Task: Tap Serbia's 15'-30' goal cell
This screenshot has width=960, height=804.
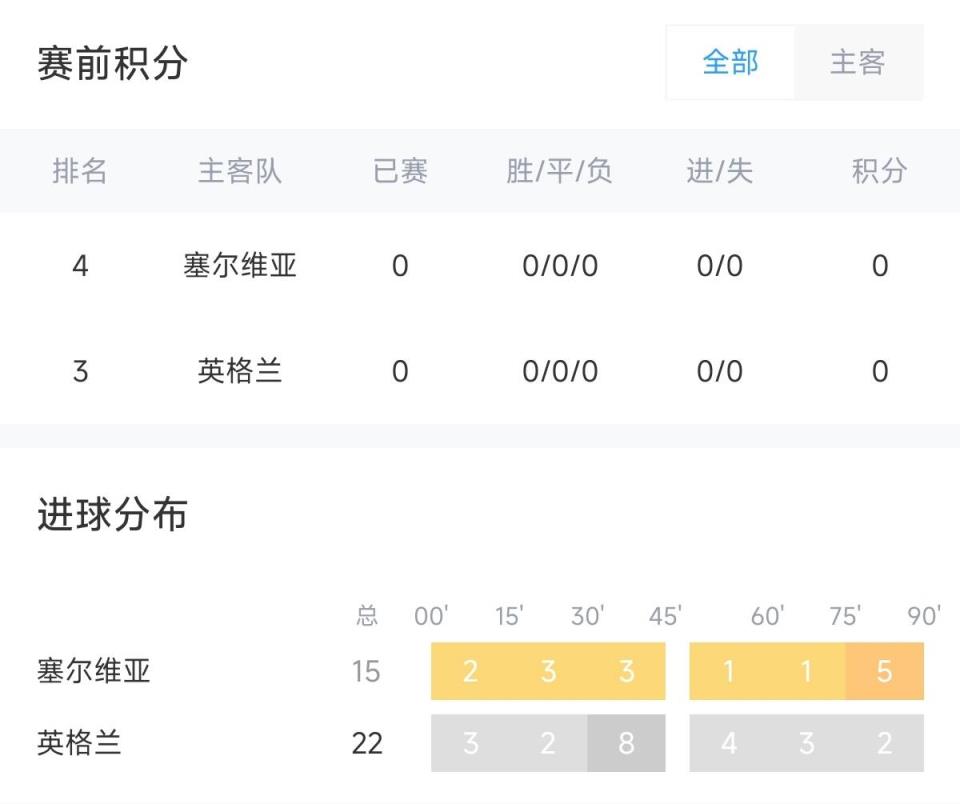Action: click(x=548, y=671)
